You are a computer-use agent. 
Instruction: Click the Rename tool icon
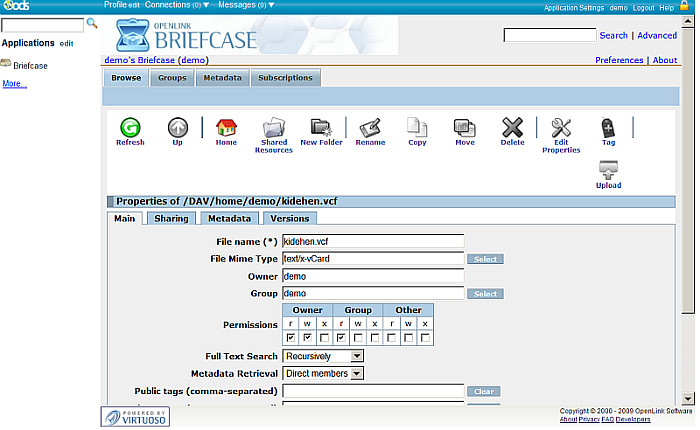(370, 128)
